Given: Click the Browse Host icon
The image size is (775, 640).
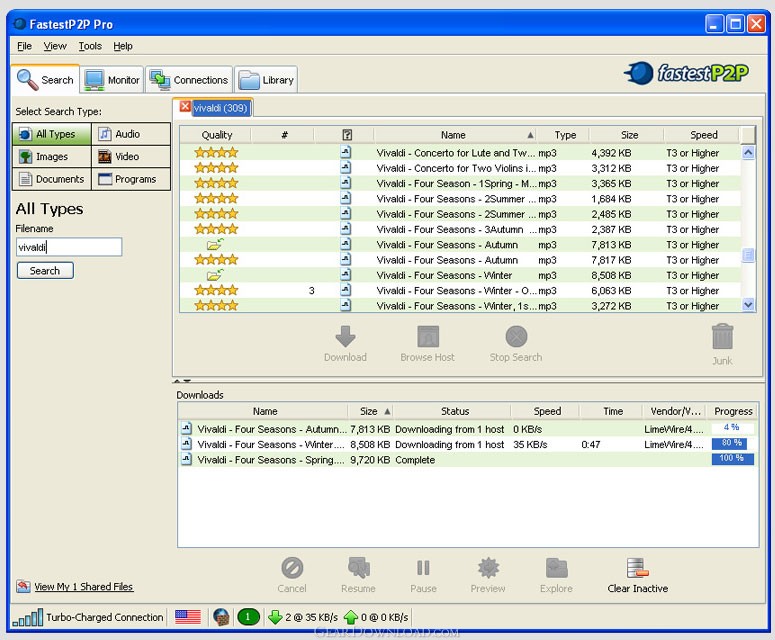Looking at the screenshot, I should (428, 337).
